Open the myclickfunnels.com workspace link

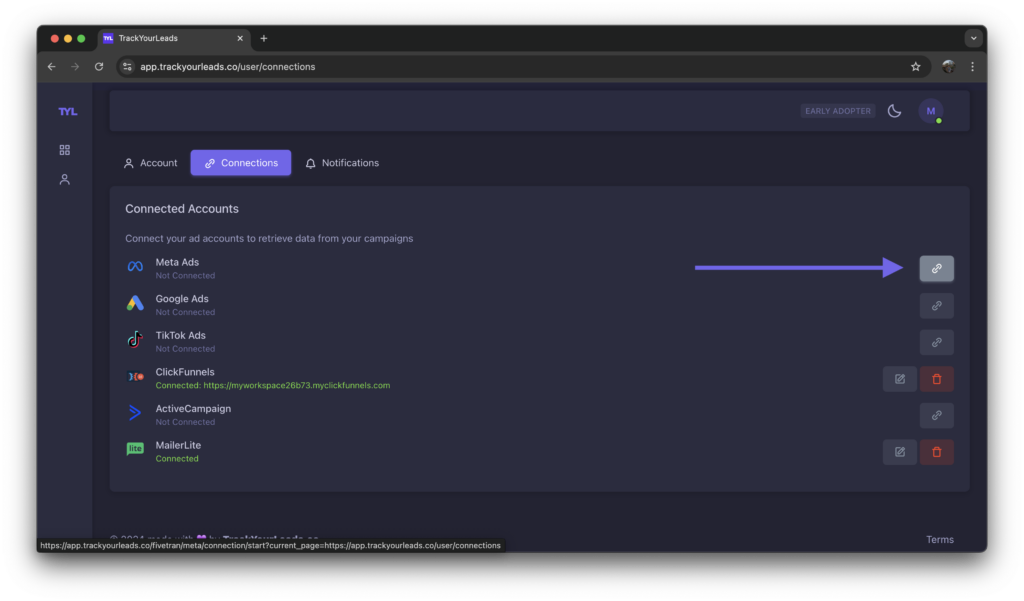[296, 385]
